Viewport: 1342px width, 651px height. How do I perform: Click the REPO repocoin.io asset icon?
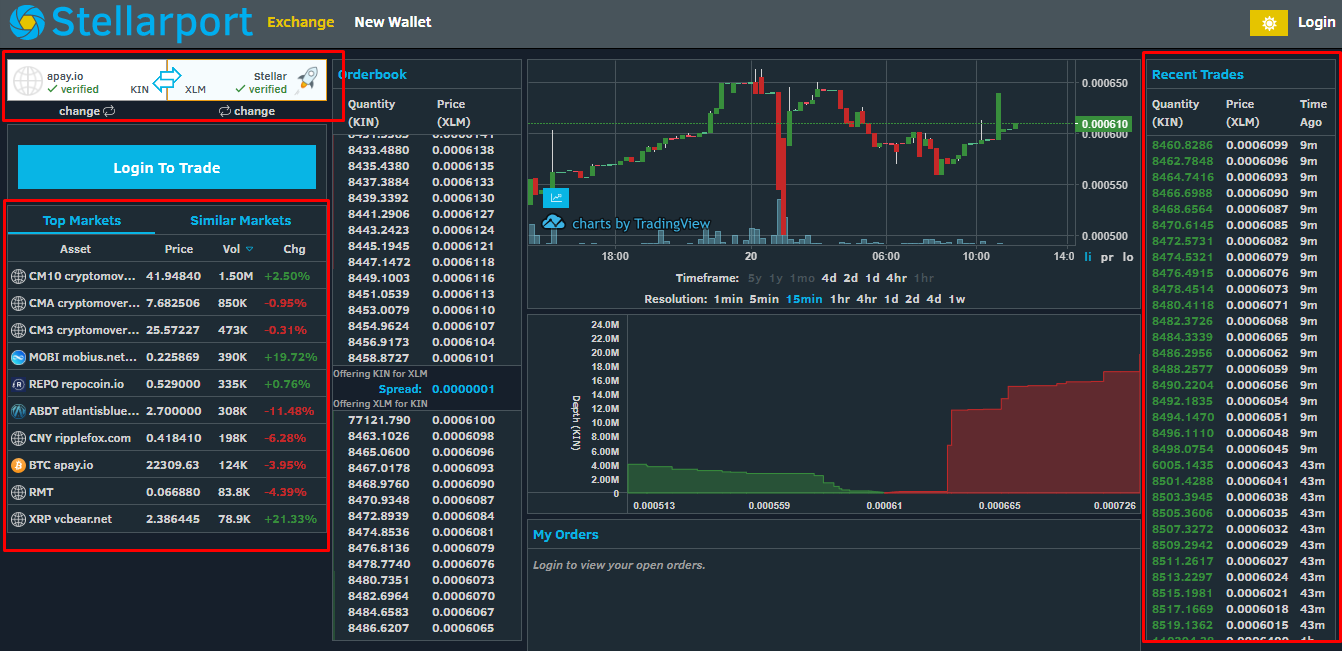click(x=18, y=384)
